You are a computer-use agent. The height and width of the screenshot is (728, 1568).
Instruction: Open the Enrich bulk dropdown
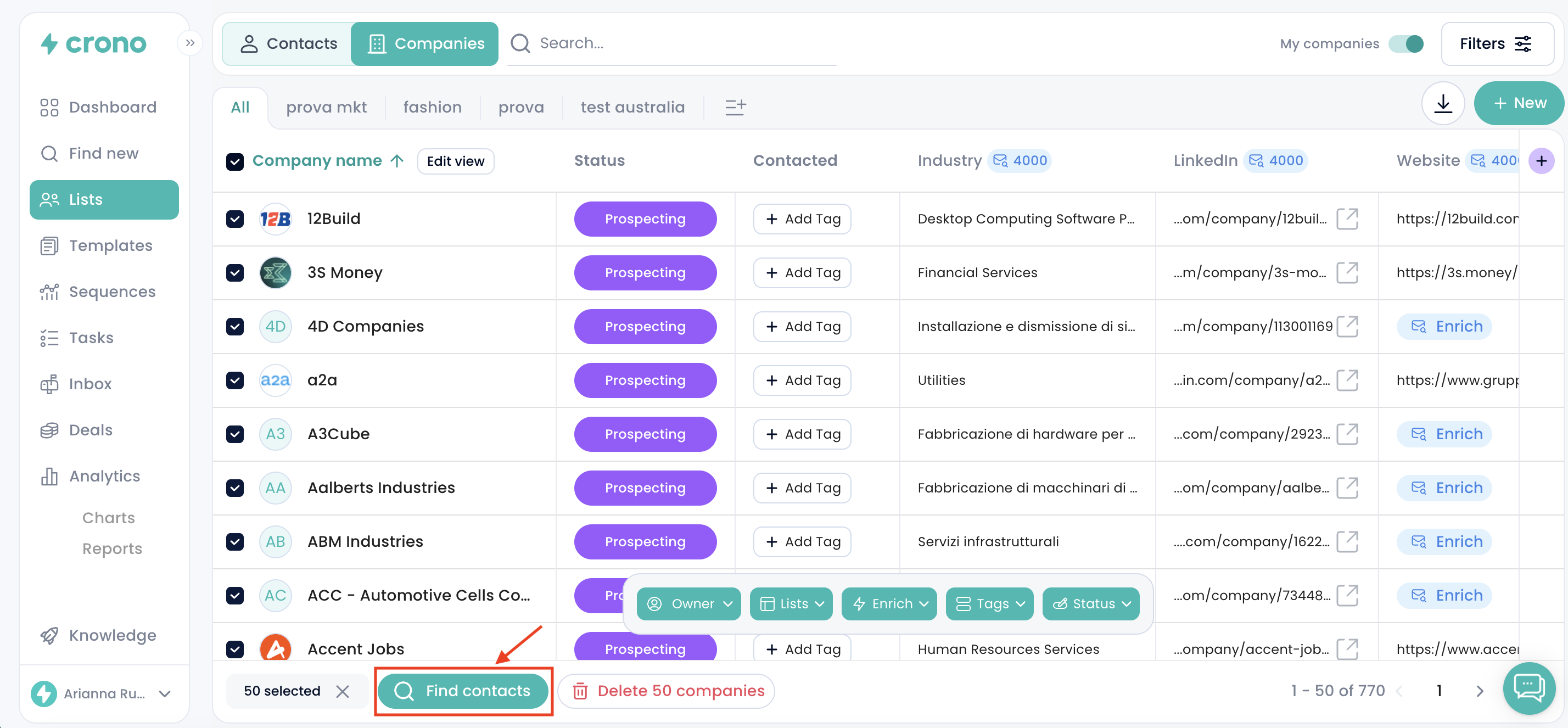[889, 604]
